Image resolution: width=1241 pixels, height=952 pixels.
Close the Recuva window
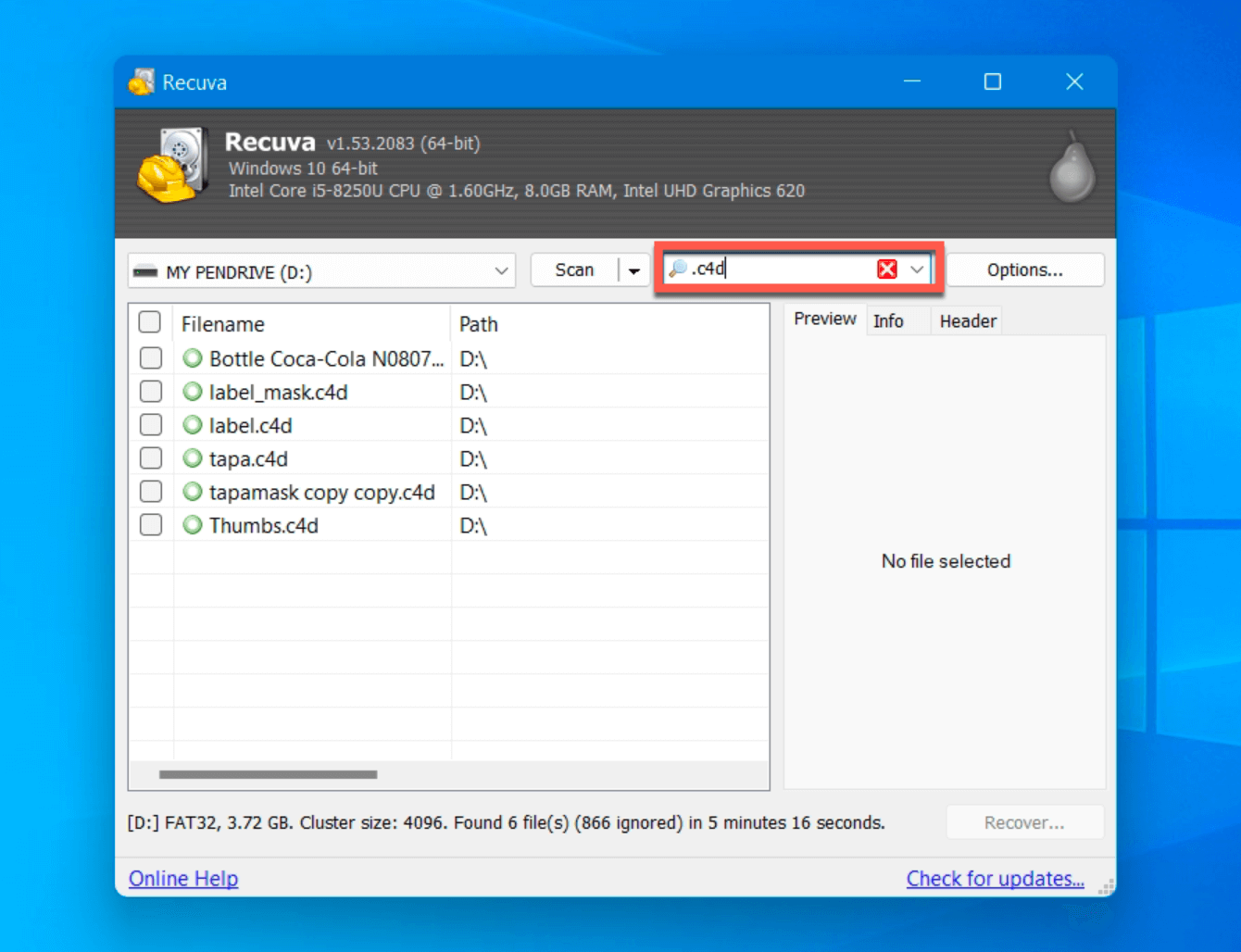(1074, 81)
